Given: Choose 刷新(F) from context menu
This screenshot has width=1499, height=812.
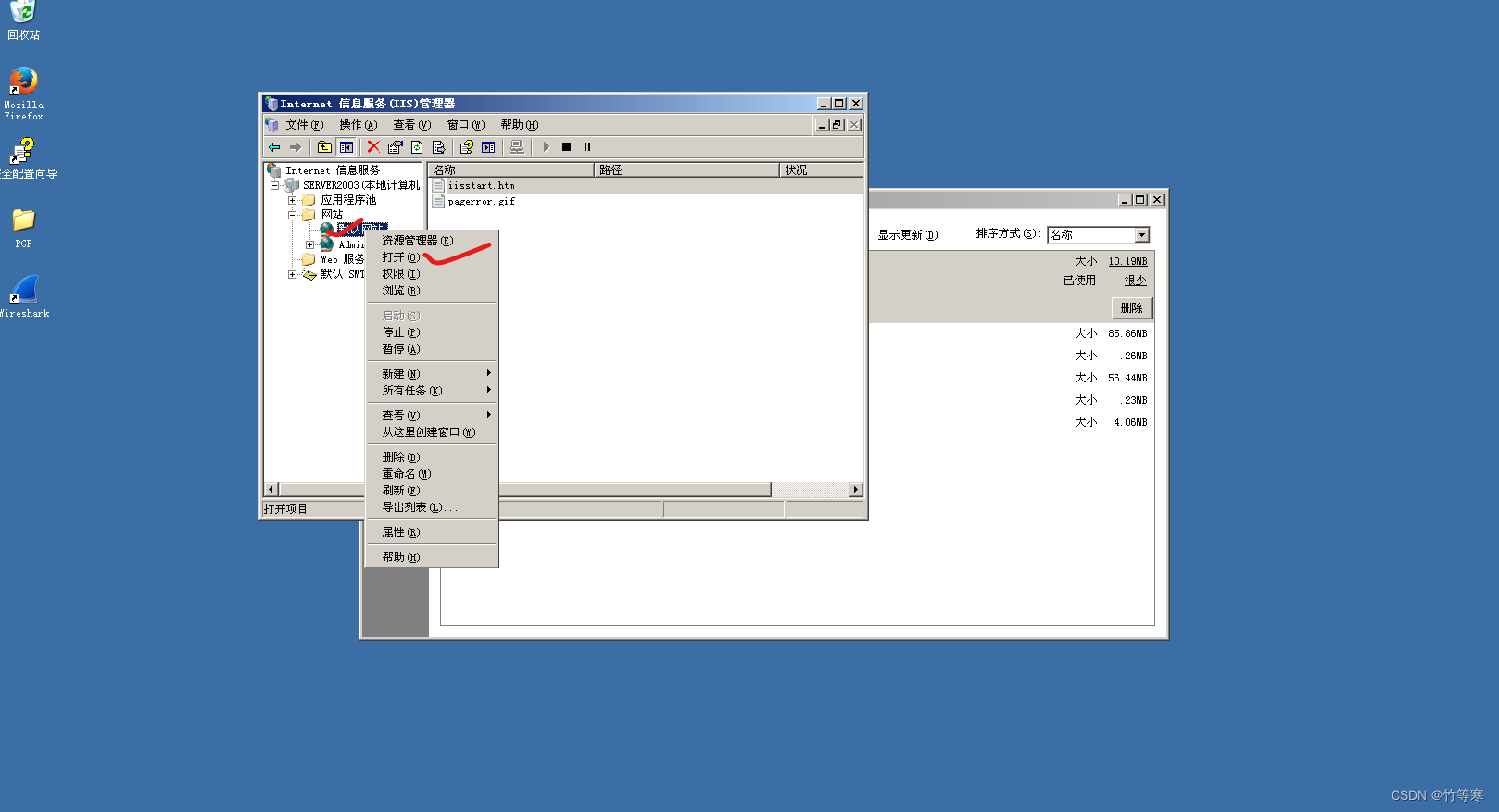Looking at the screenshot, I should tap(432, 491).
